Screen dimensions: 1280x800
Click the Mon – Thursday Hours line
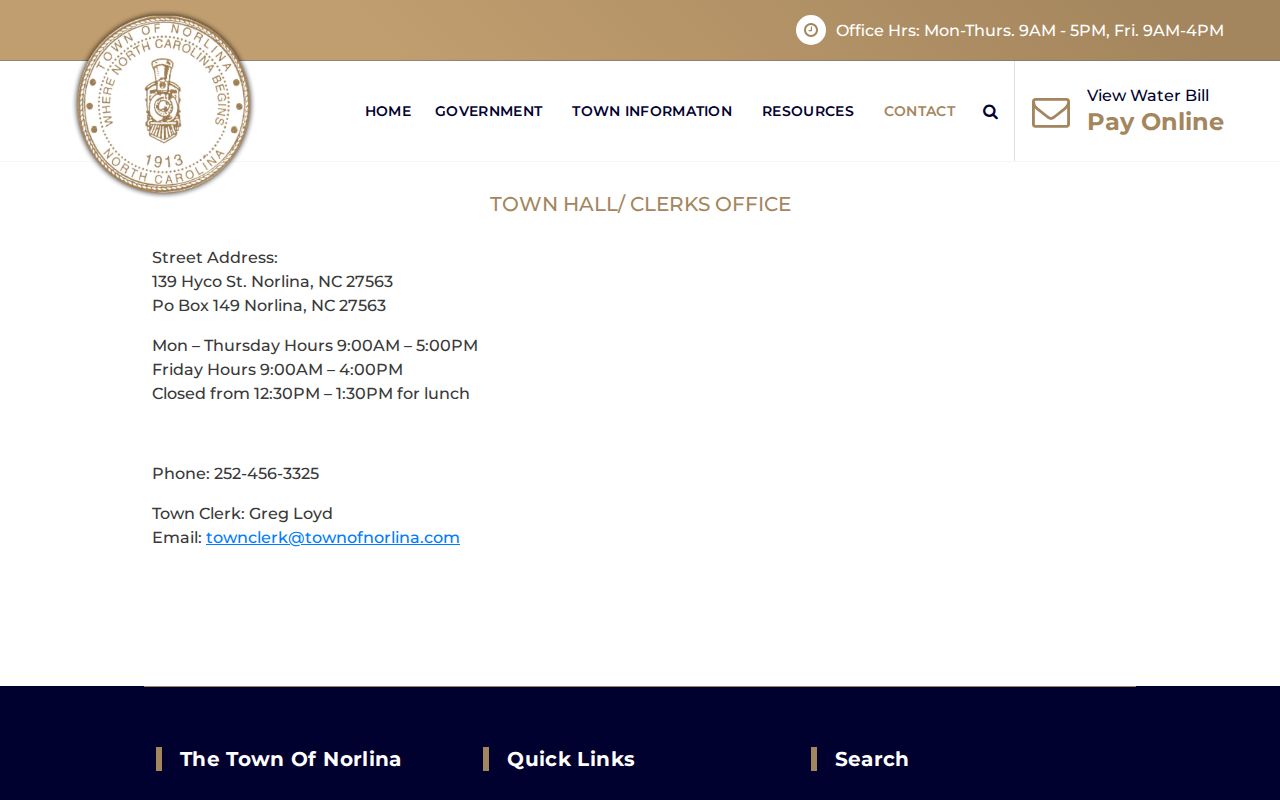(315, 345)
